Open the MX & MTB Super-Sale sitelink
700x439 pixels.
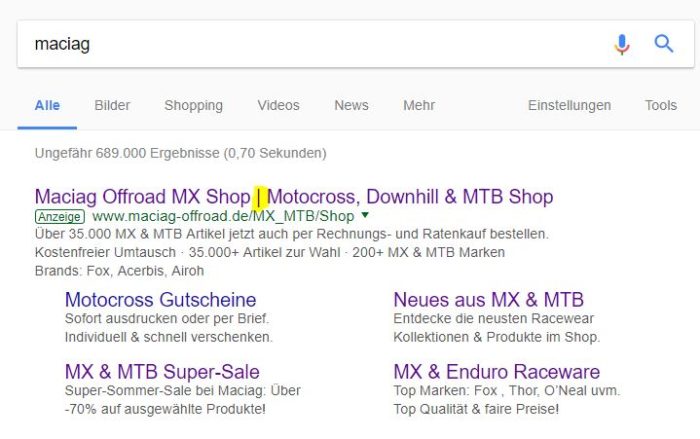[x=162, y=372]
